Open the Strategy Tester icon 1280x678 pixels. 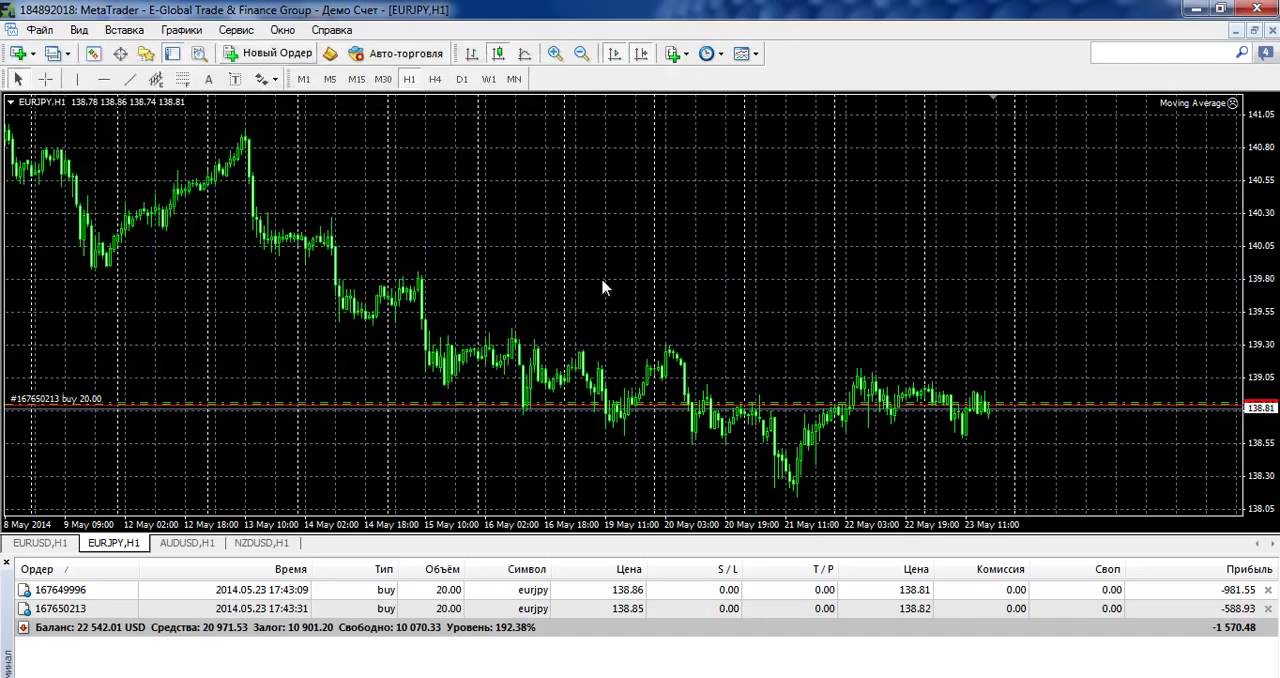198,54
